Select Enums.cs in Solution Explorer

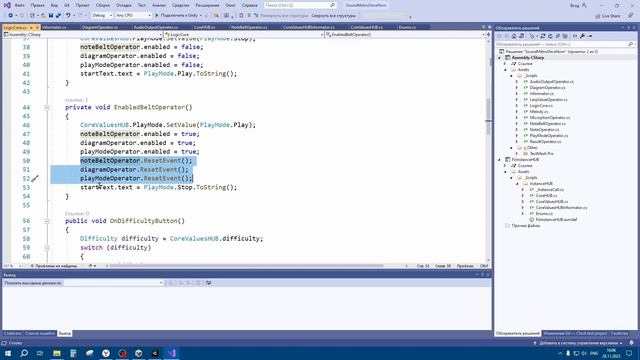pyautogui.click(x=544, y=213)
